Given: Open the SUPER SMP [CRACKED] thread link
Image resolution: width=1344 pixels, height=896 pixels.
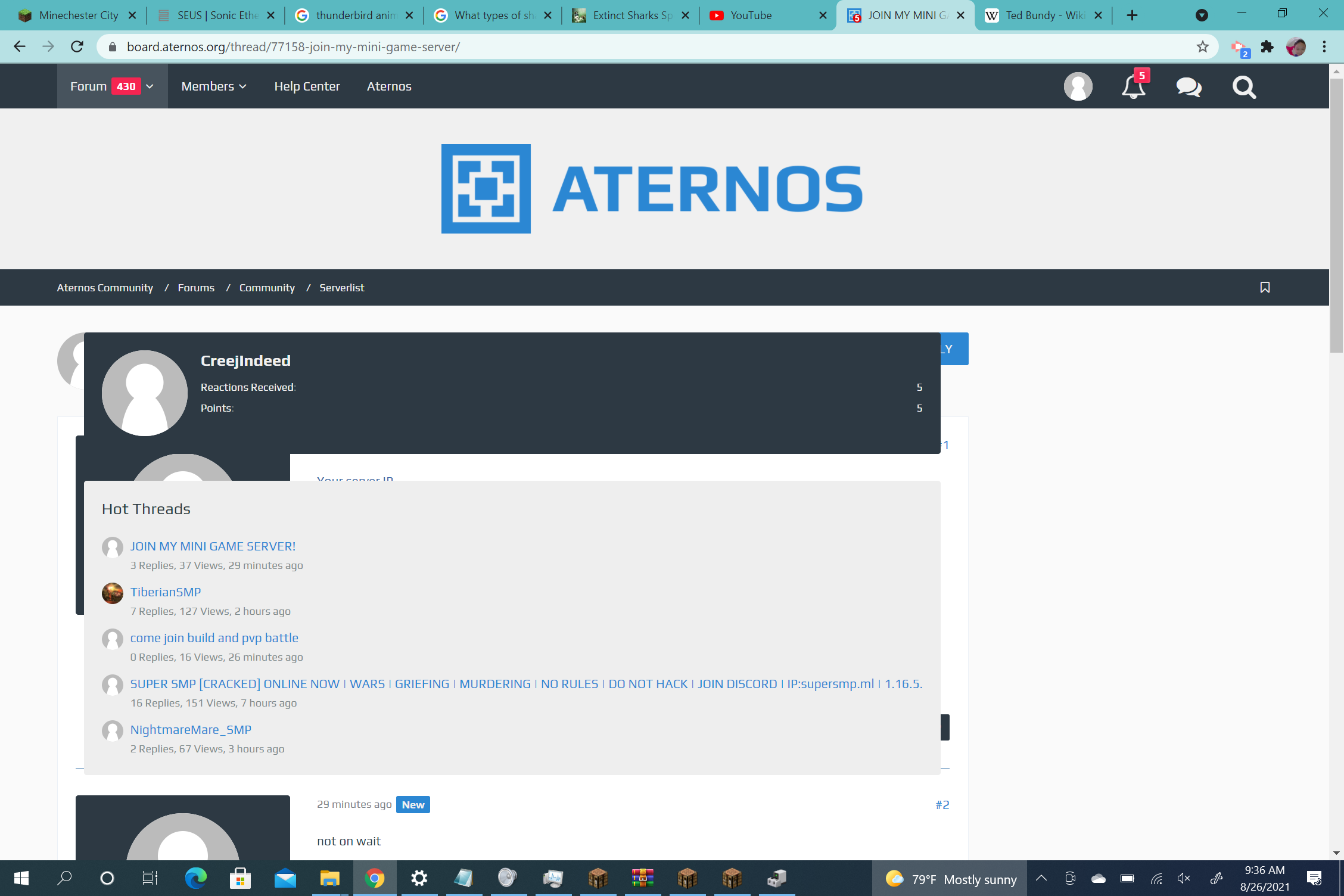Looking at the screenshot, I should click(526, 684).
